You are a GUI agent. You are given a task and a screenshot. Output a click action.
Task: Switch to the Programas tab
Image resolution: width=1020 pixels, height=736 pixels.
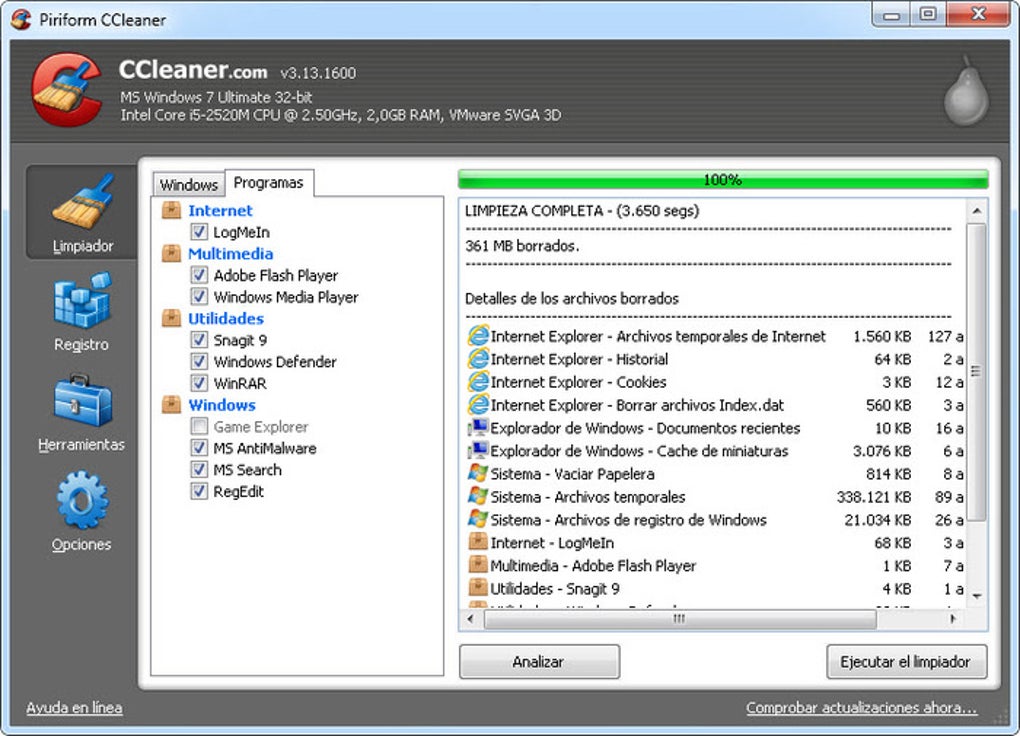[269, 183]
